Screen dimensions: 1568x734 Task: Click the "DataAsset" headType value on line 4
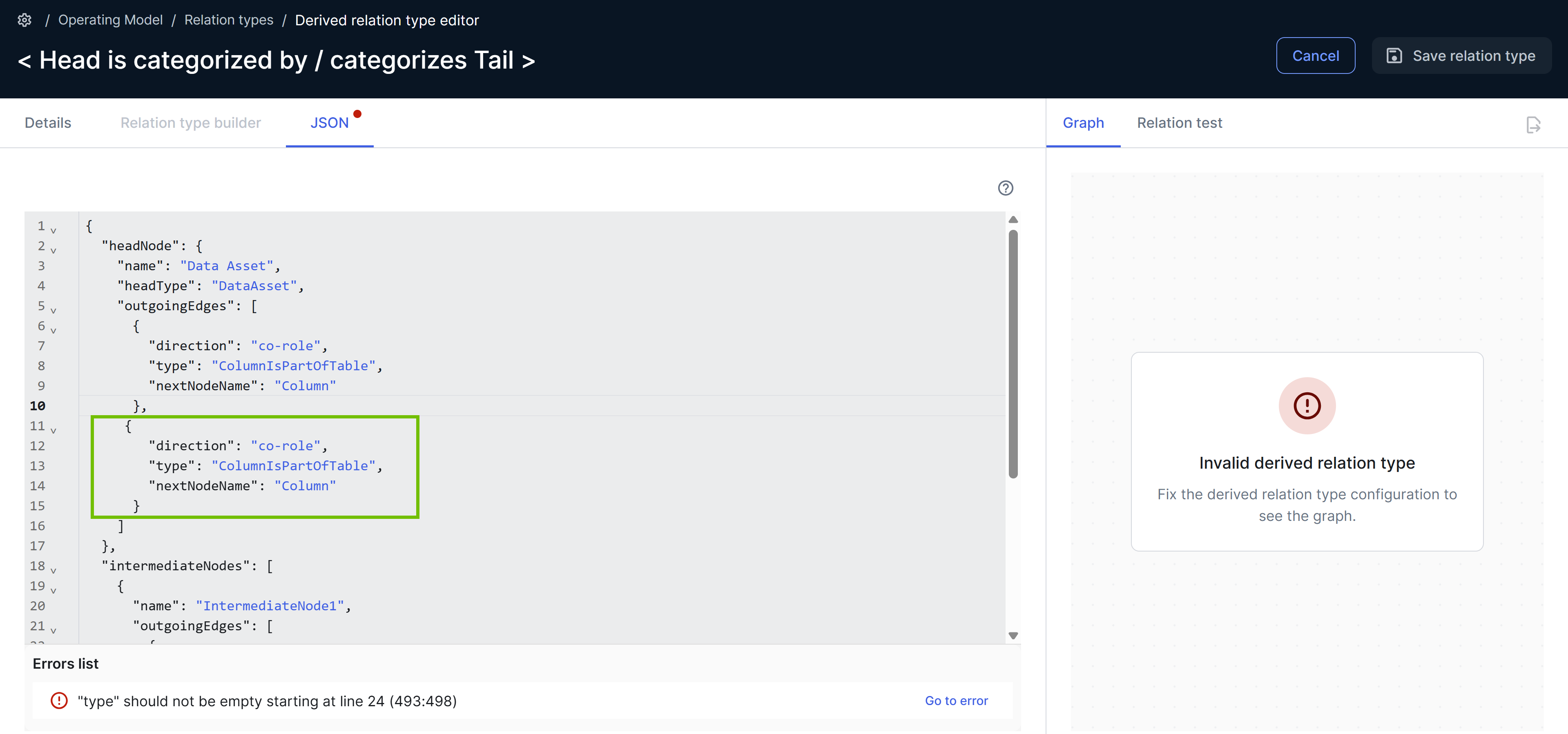(254, 286)
